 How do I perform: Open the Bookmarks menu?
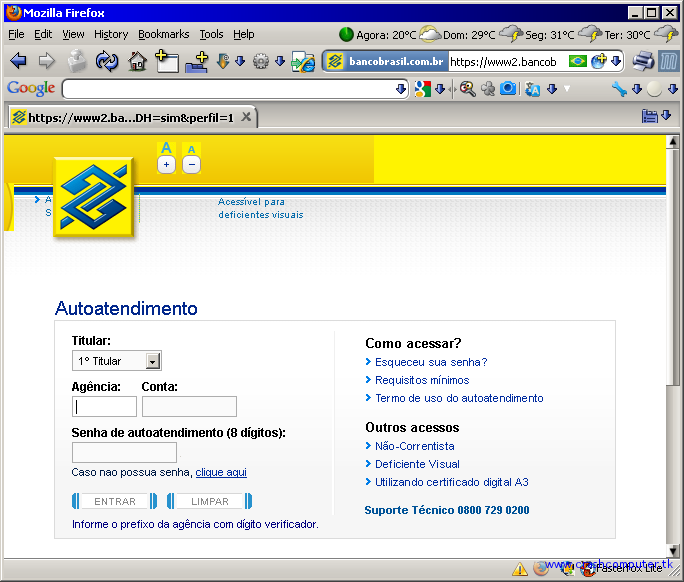tap(164, 34)
